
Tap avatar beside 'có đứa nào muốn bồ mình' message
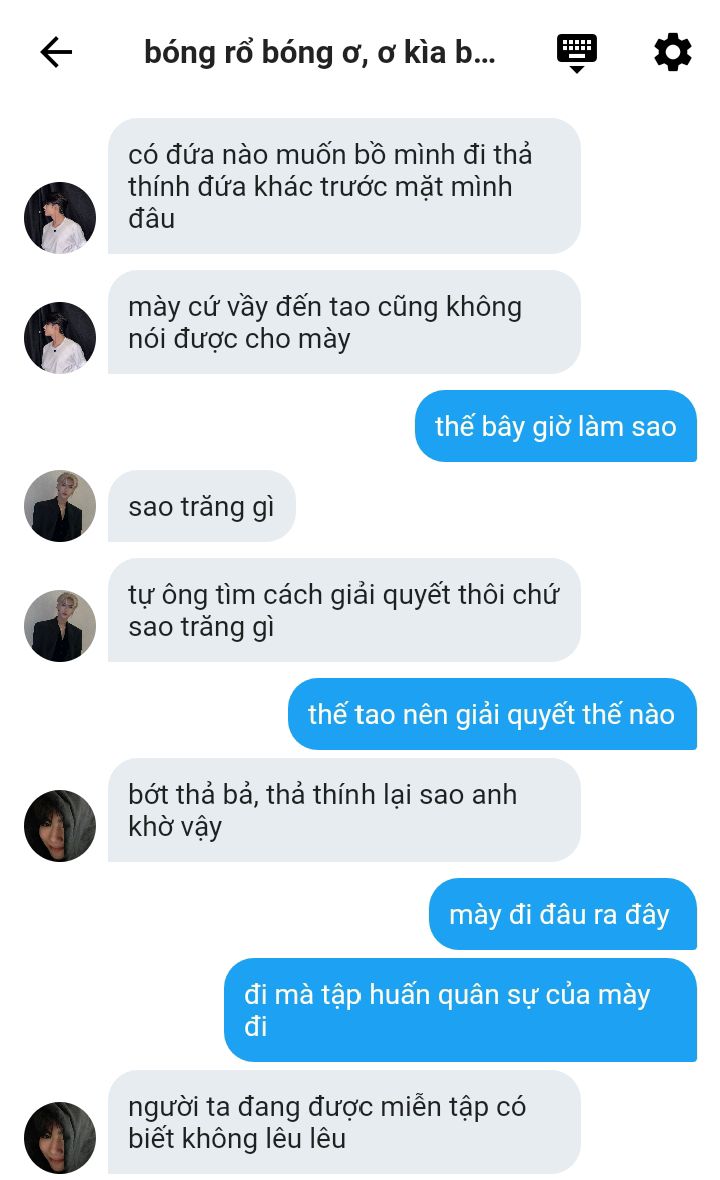point(60,217)
